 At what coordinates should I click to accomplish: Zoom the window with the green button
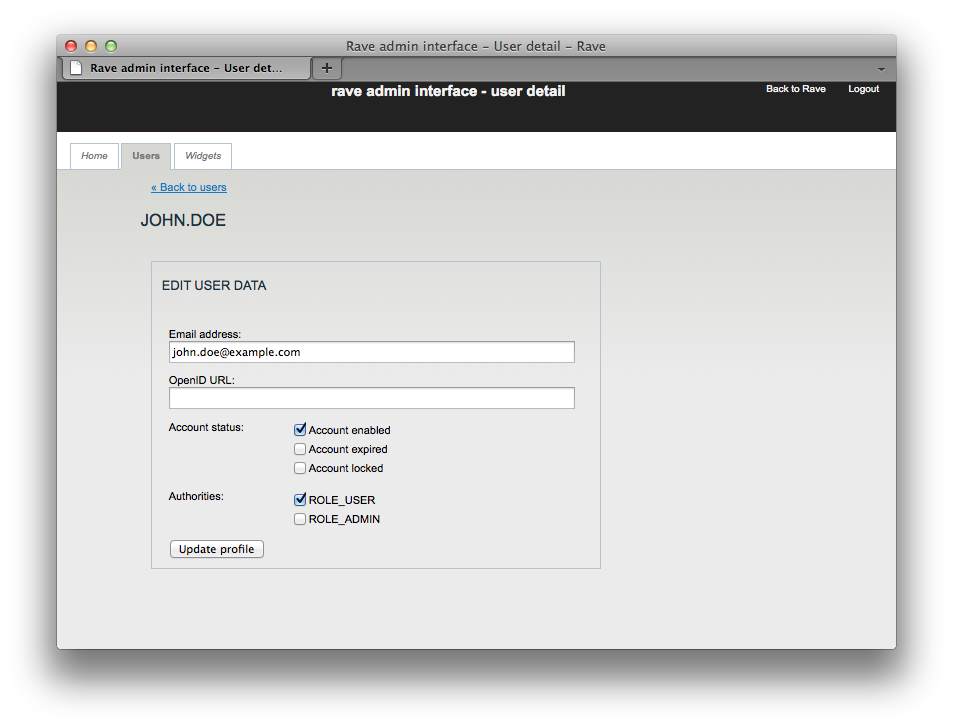point(111,46)
